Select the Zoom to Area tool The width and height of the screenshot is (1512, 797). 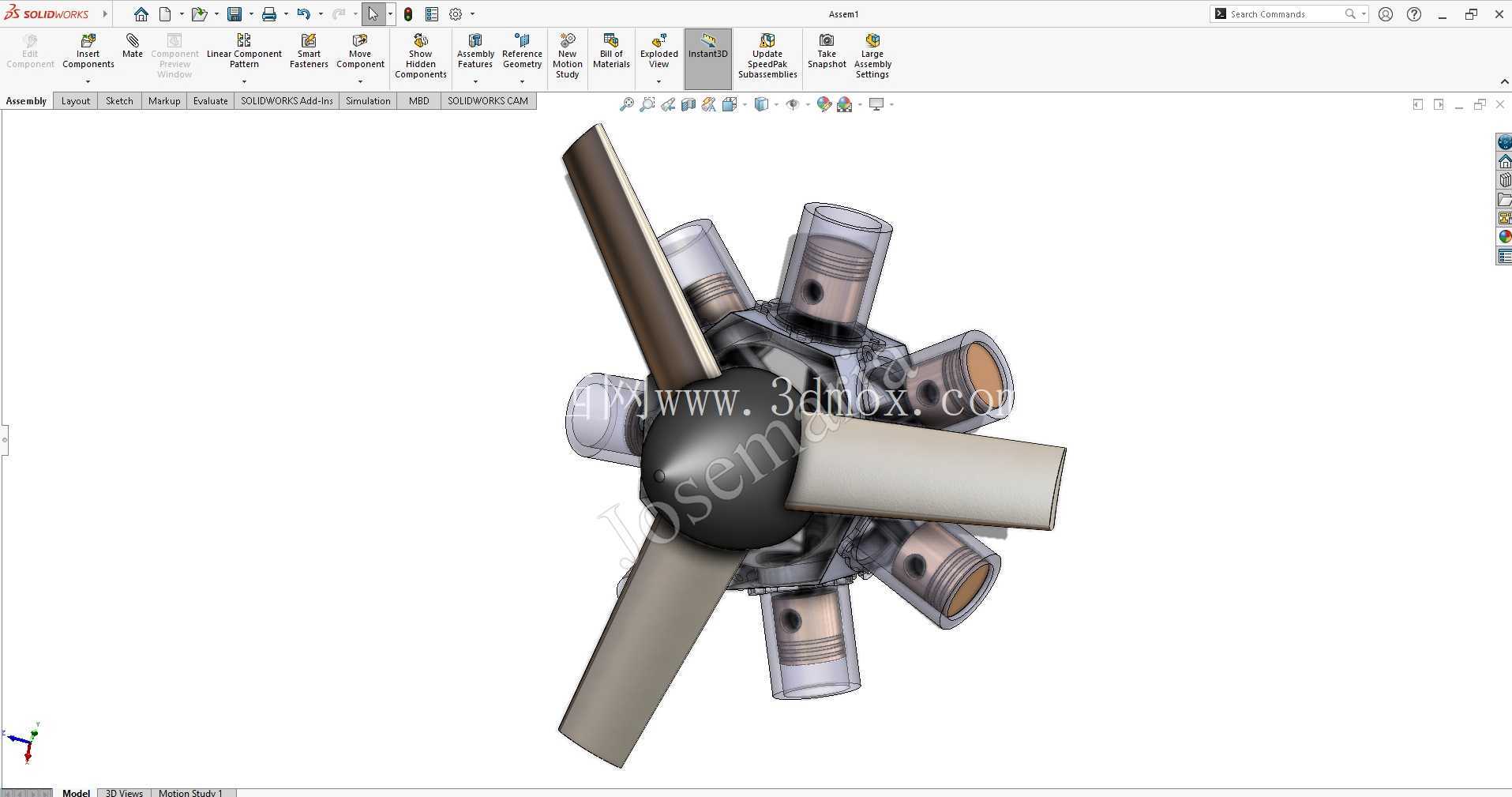click(x=647, y=104)
